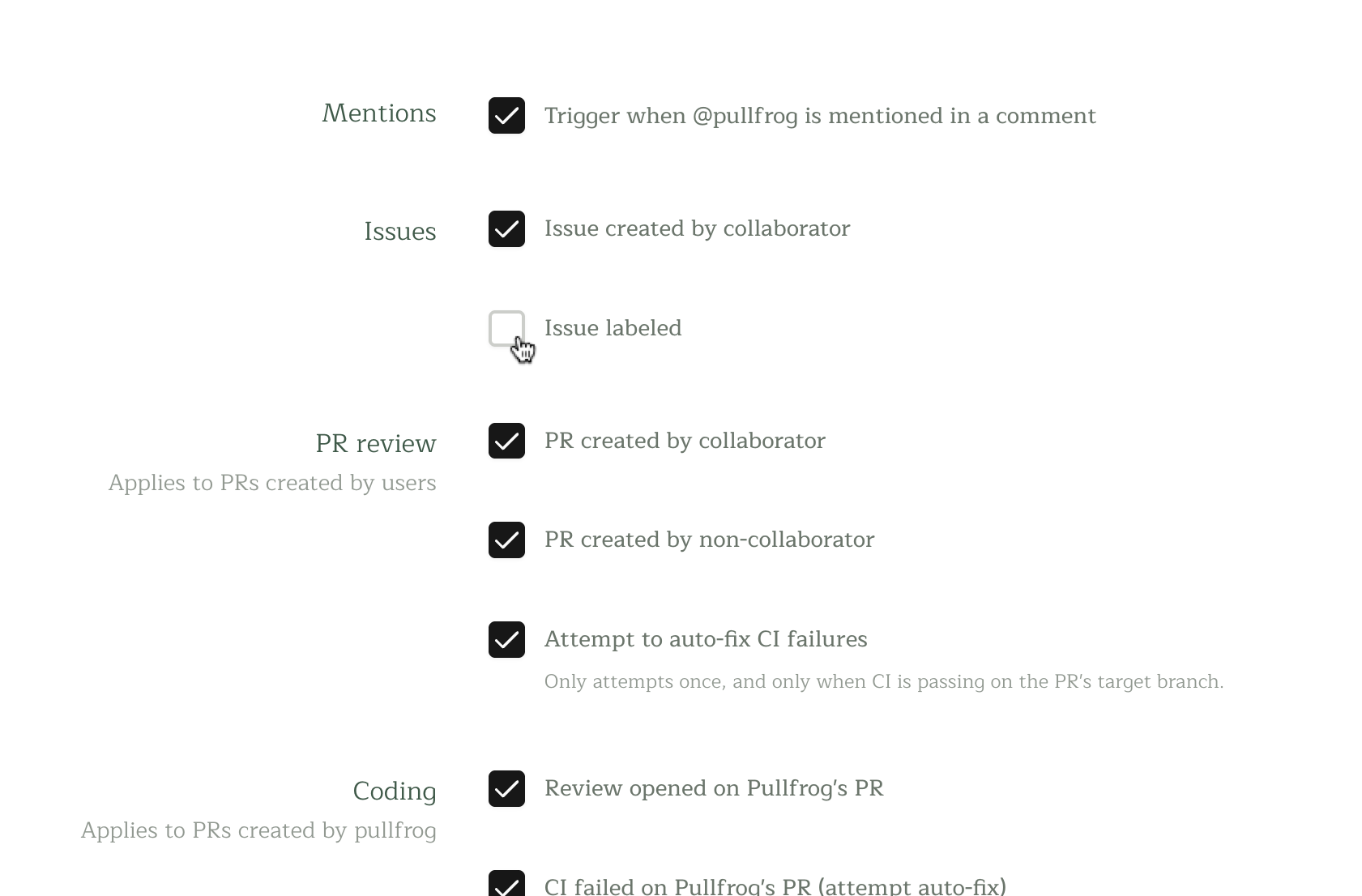Click the PR review section heading

point(374,443)
